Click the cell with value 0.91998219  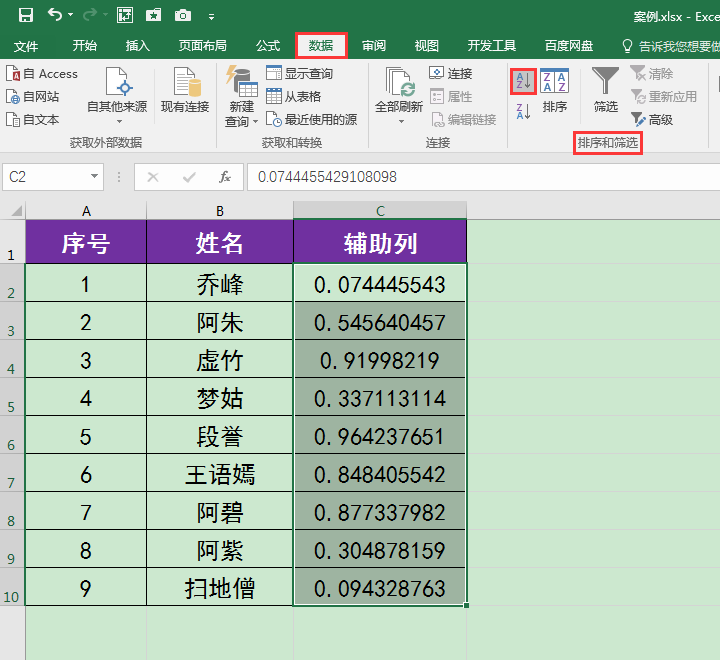380,359
